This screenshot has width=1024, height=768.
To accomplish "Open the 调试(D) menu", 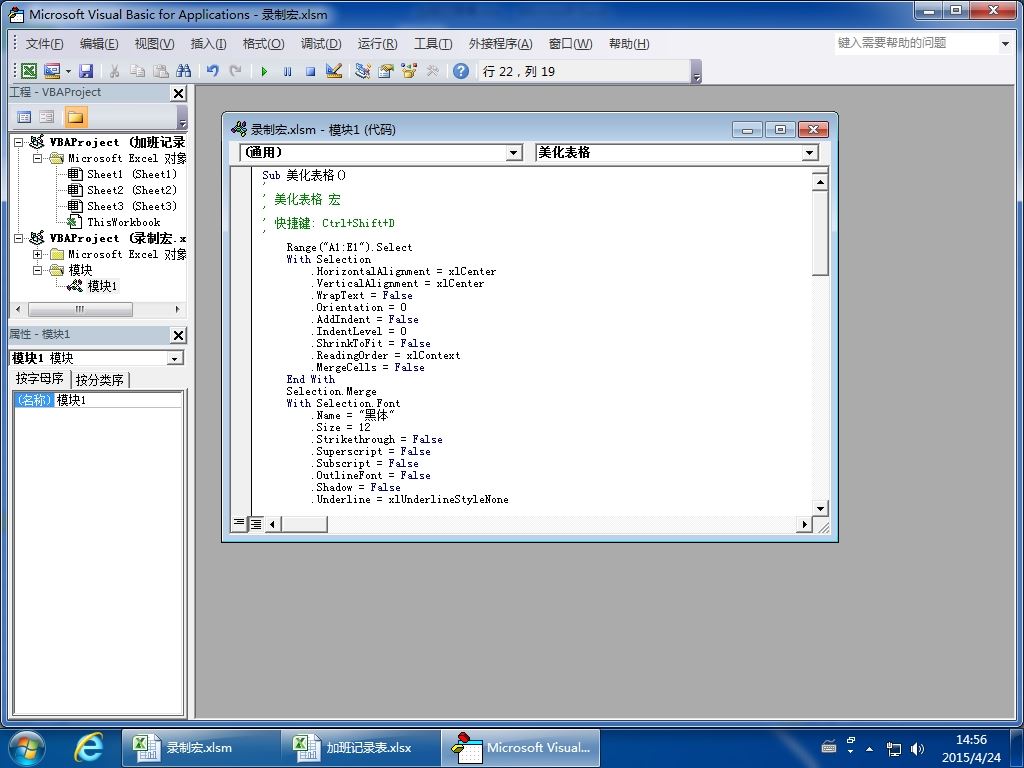I will [321, 44].
